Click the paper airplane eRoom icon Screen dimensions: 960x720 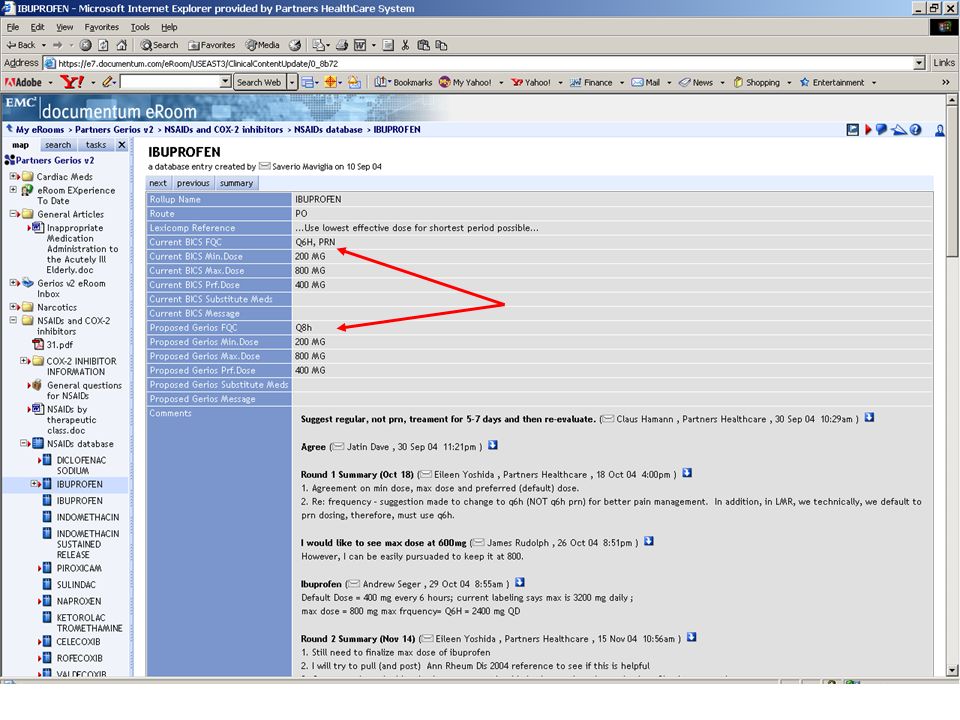point(898,130)
